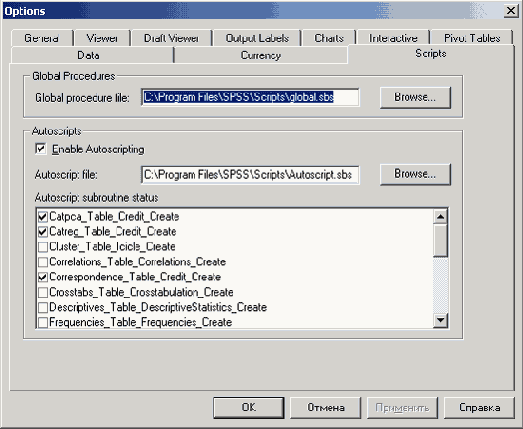523x429 pixels.
Task: Uncheck Catpca_Table_Credit_Create subroutine
Action: point(43,217)
